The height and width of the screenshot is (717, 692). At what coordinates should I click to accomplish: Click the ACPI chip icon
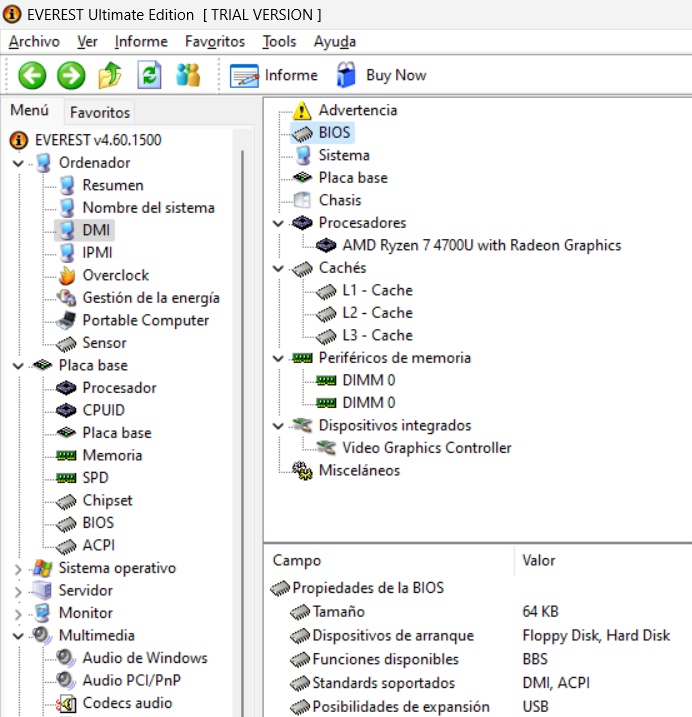66,546
